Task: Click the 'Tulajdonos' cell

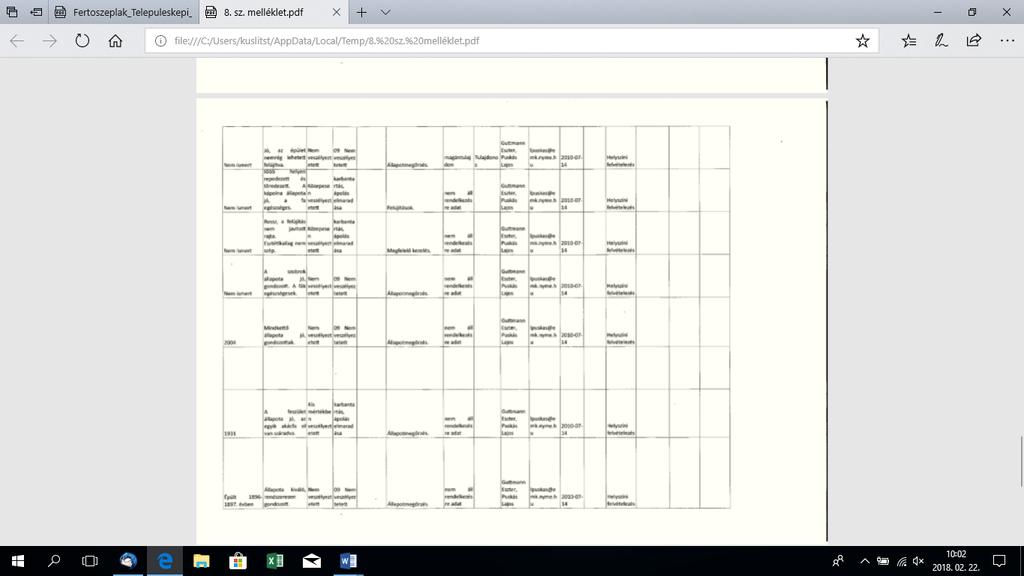Action: (487, 148)
